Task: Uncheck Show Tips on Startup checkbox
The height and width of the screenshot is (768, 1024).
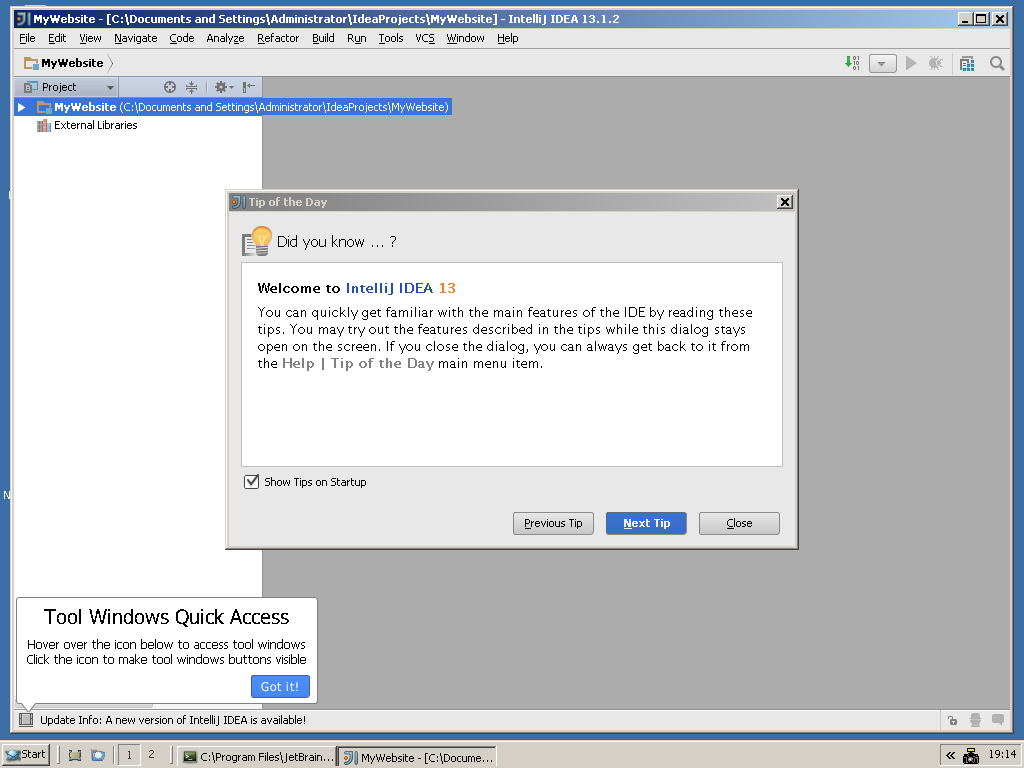Action: click(x=251, y=482)
